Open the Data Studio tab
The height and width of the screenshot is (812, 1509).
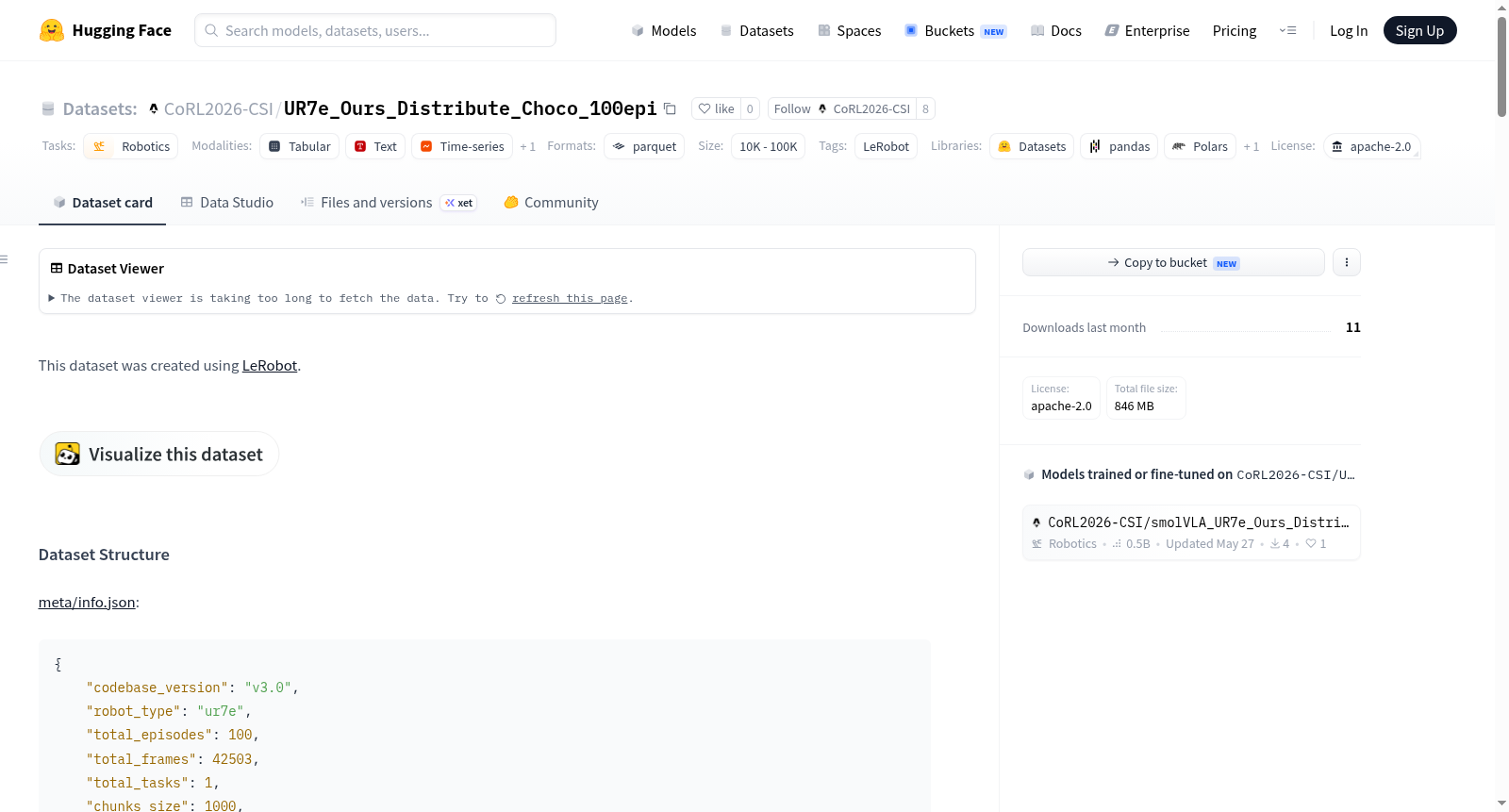pos(227,203)
